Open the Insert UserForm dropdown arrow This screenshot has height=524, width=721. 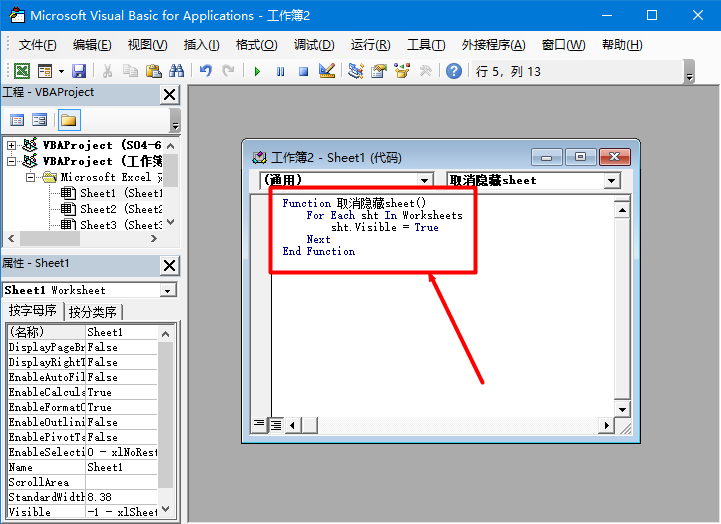click(61, 71)
